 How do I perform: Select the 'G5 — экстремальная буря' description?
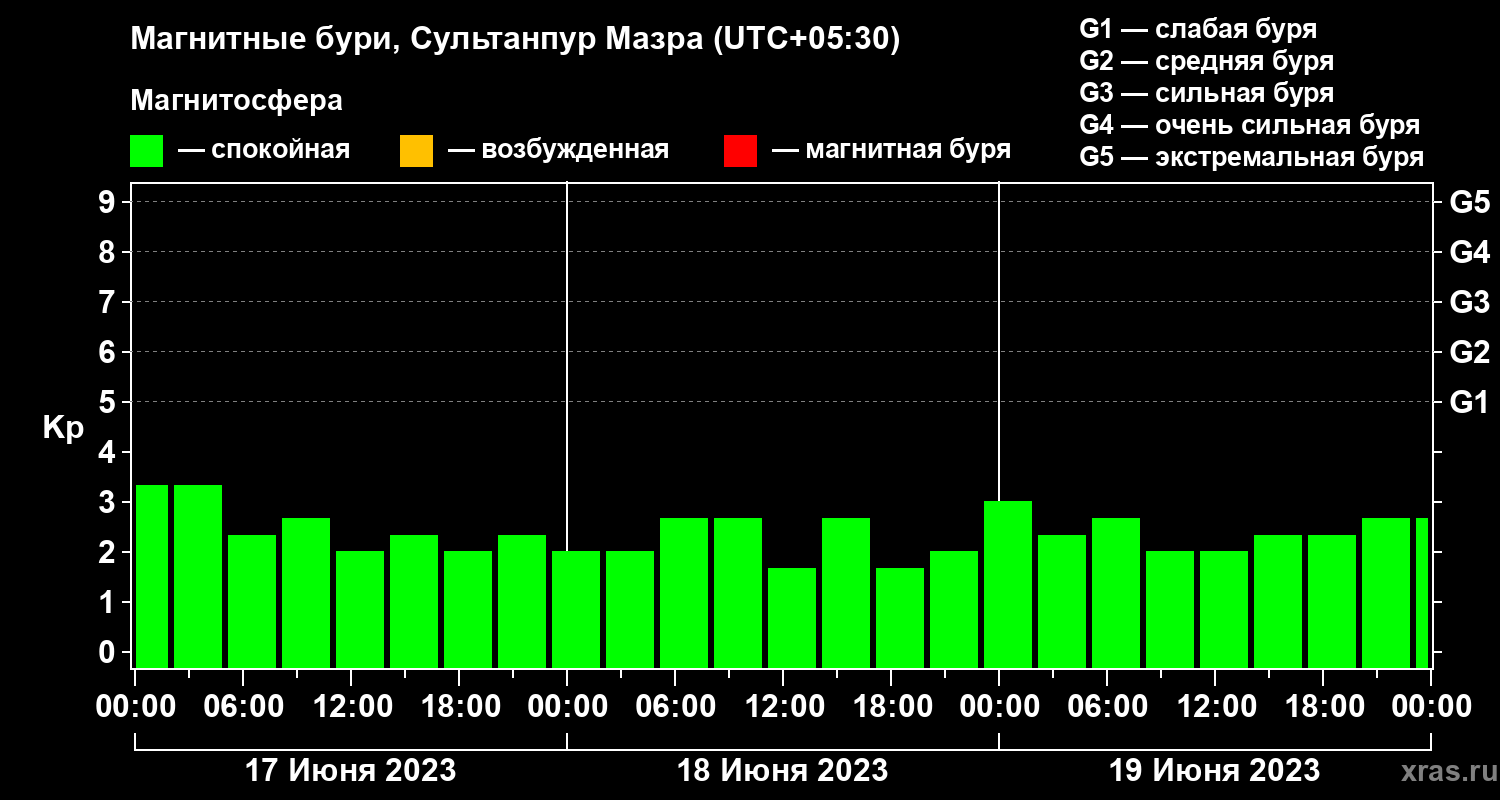click(x=1252, y=157)
